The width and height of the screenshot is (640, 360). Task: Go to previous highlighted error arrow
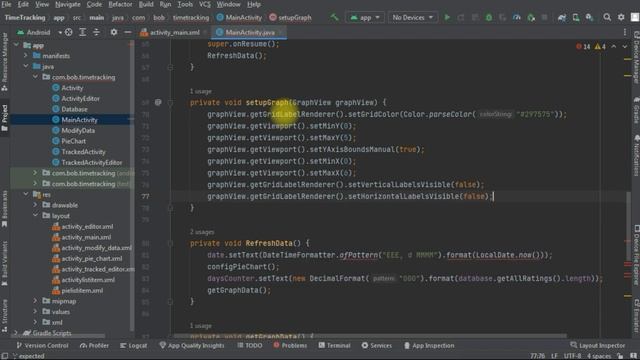pos(613,47)
